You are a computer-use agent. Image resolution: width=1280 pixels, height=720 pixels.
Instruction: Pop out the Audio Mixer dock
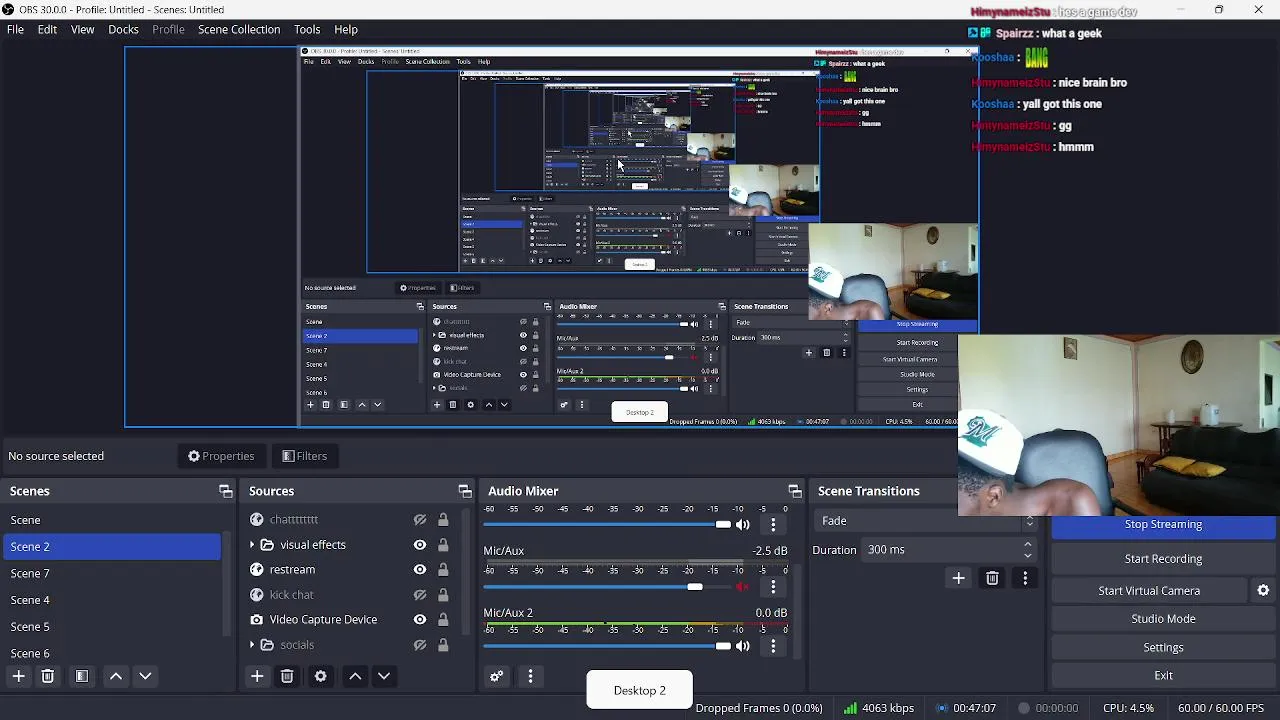tap(794, 491)
